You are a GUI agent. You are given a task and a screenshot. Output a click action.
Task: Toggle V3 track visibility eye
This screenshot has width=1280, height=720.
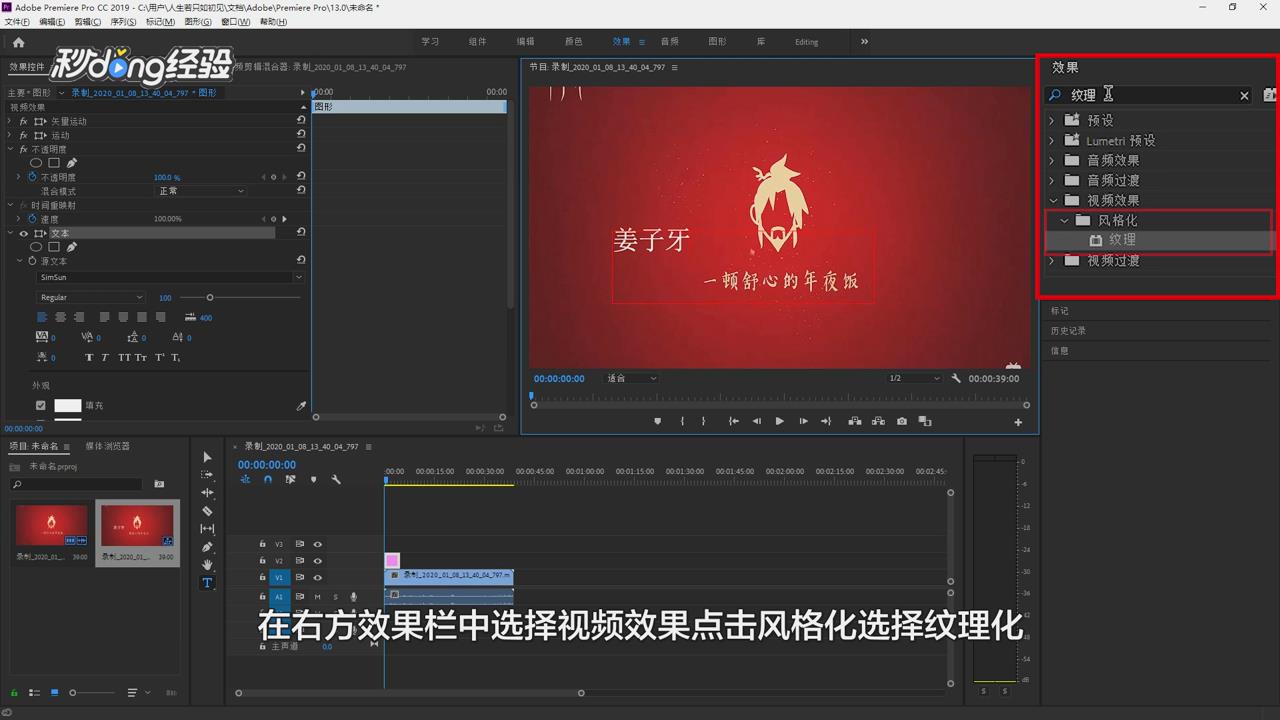pyautogui.click(x=317, y=544)
